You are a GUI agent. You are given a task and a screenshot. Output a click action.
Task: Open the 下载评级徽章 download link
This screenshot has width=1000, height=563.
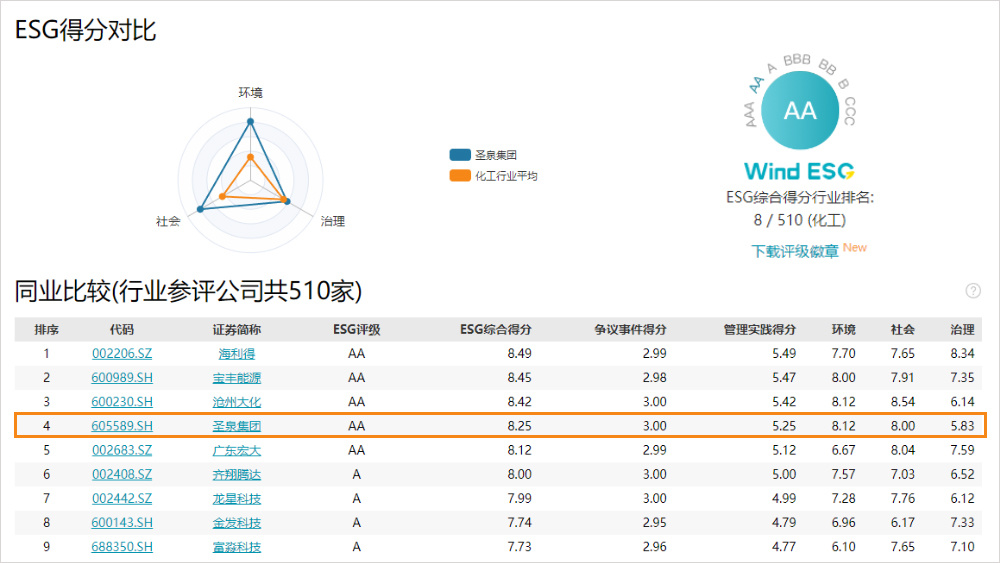click(795, 251)
